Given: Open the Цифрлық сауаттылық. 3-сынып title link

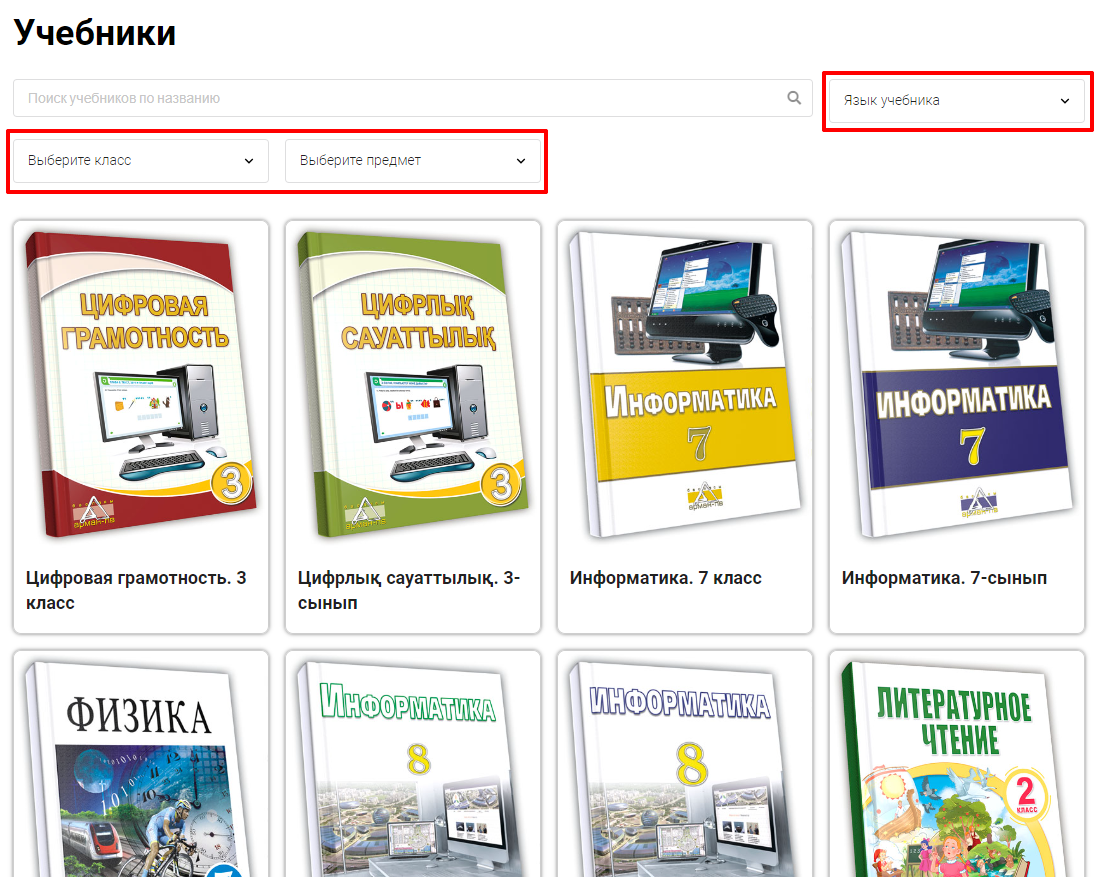Looking at the screenshot, I should [x=409, y=590].
